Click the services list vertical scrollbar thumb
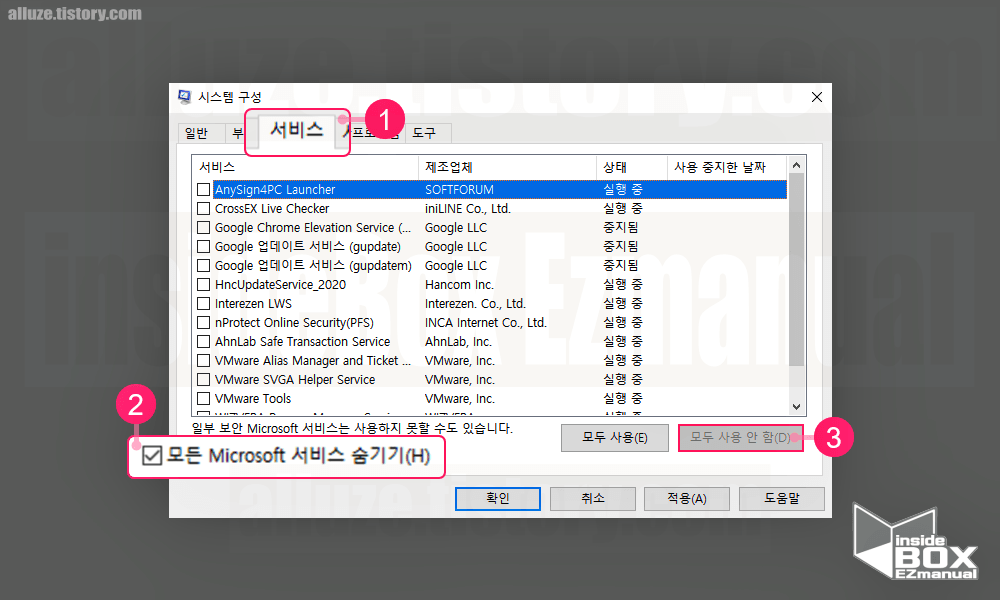 pos(796,270)
